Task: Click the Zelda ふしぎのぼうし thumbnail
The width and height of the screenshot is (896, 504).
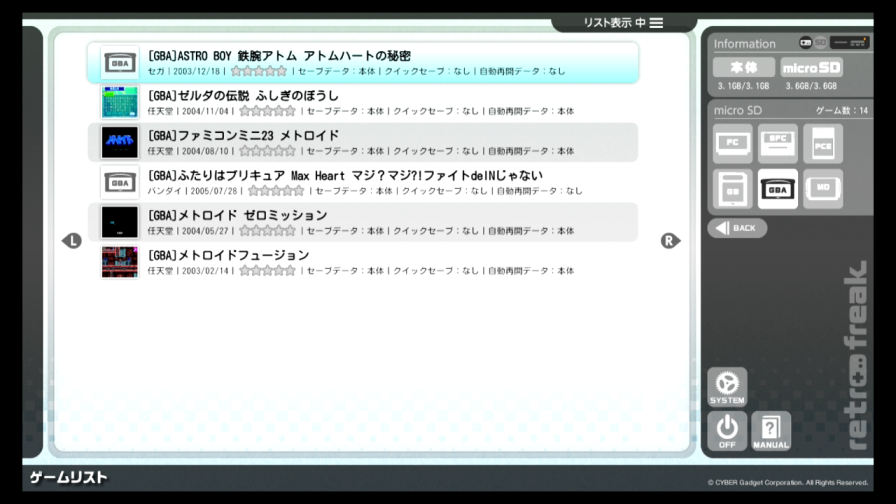Action: coord(119,102)
